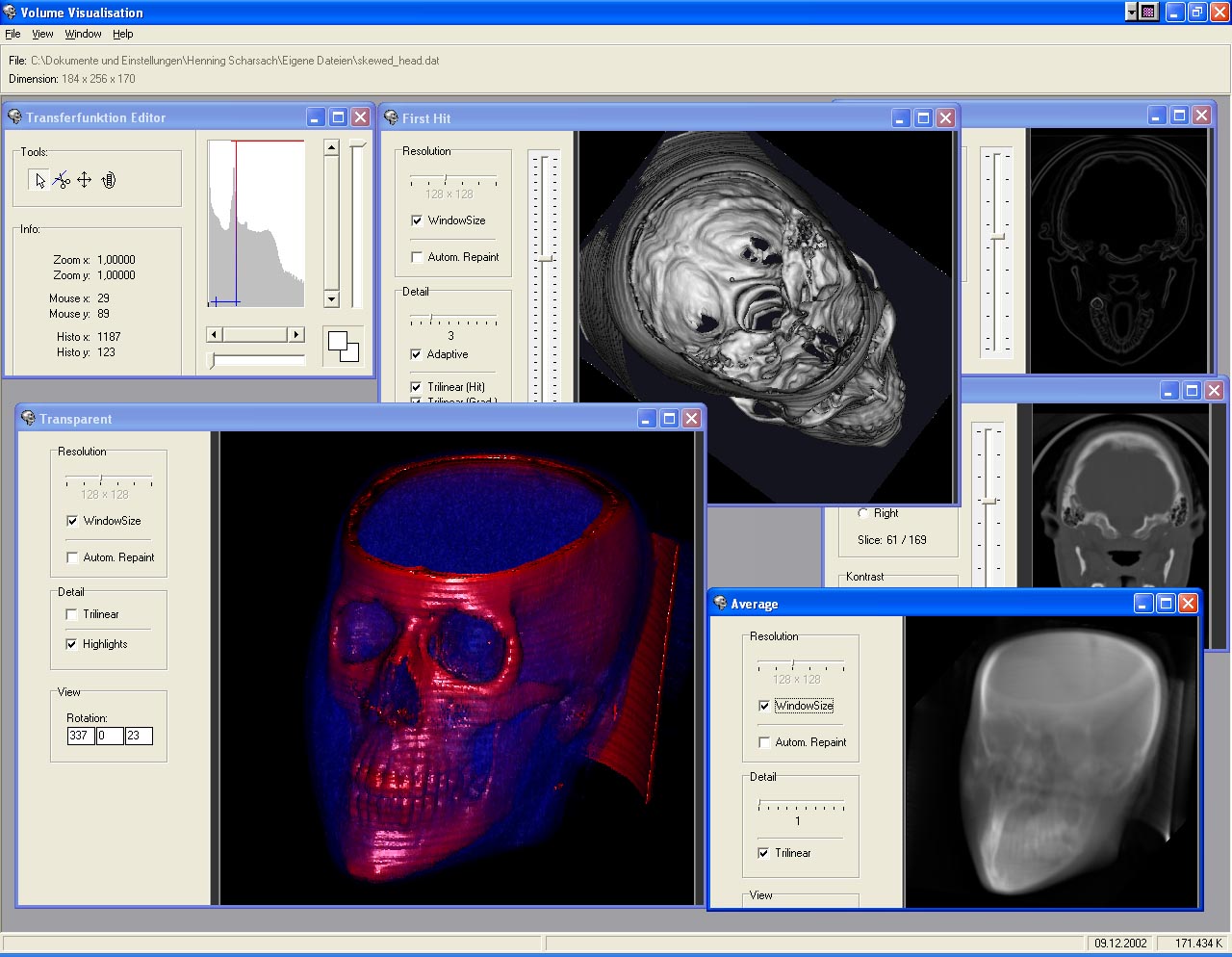Select the Right radio button
The width and height of the screenshot is (1232, 957).
click(862, 513)
